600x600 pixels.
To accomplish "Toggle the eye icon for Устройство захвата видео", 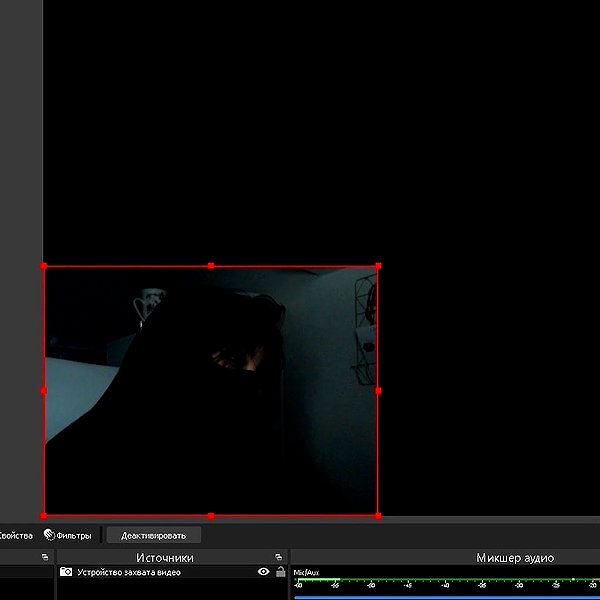I will pyautogui.click(x=263, y=572).
